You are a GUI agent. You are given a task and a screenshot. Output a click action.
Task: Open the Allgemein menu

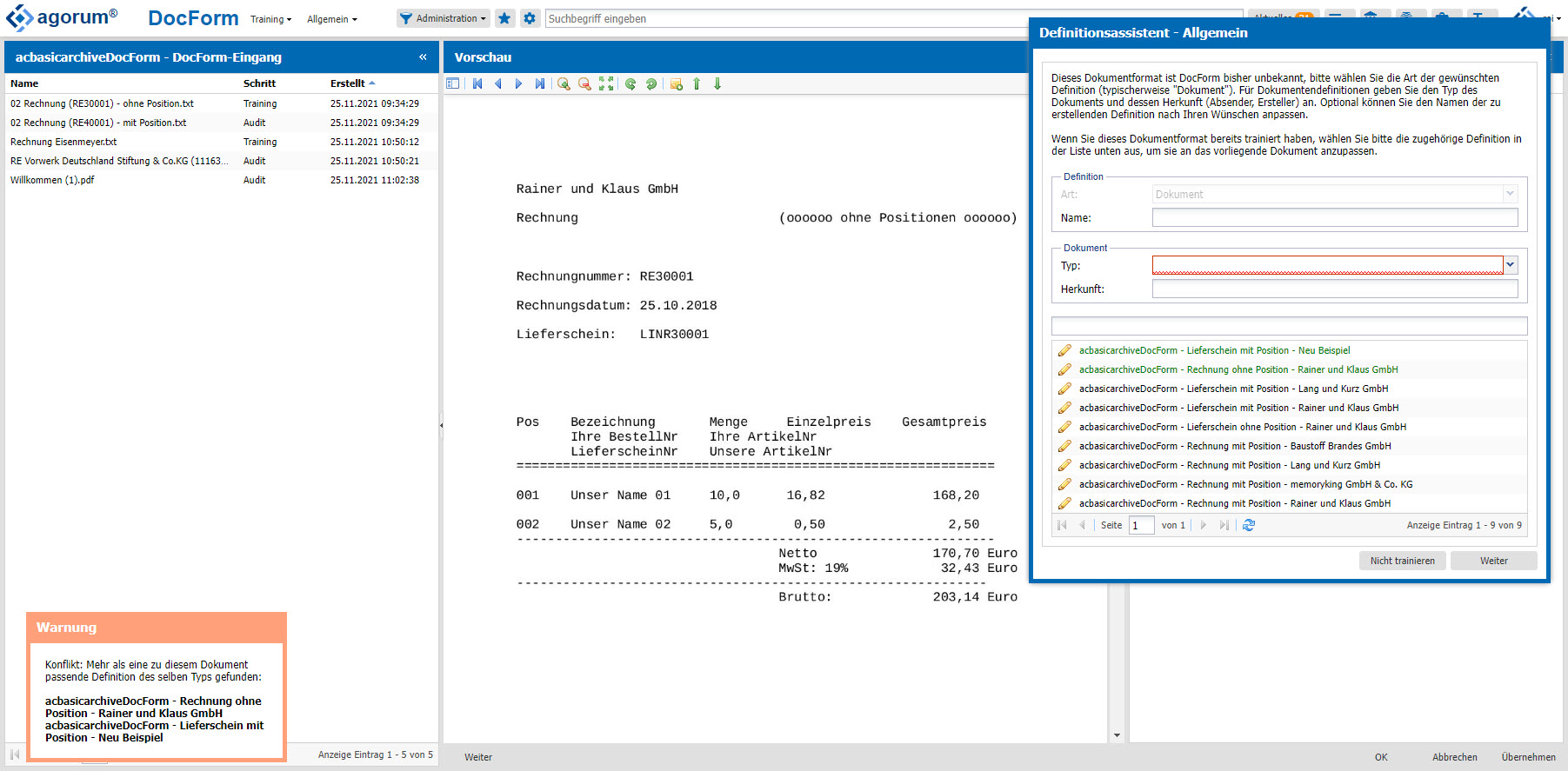click(x=332, y=19)
